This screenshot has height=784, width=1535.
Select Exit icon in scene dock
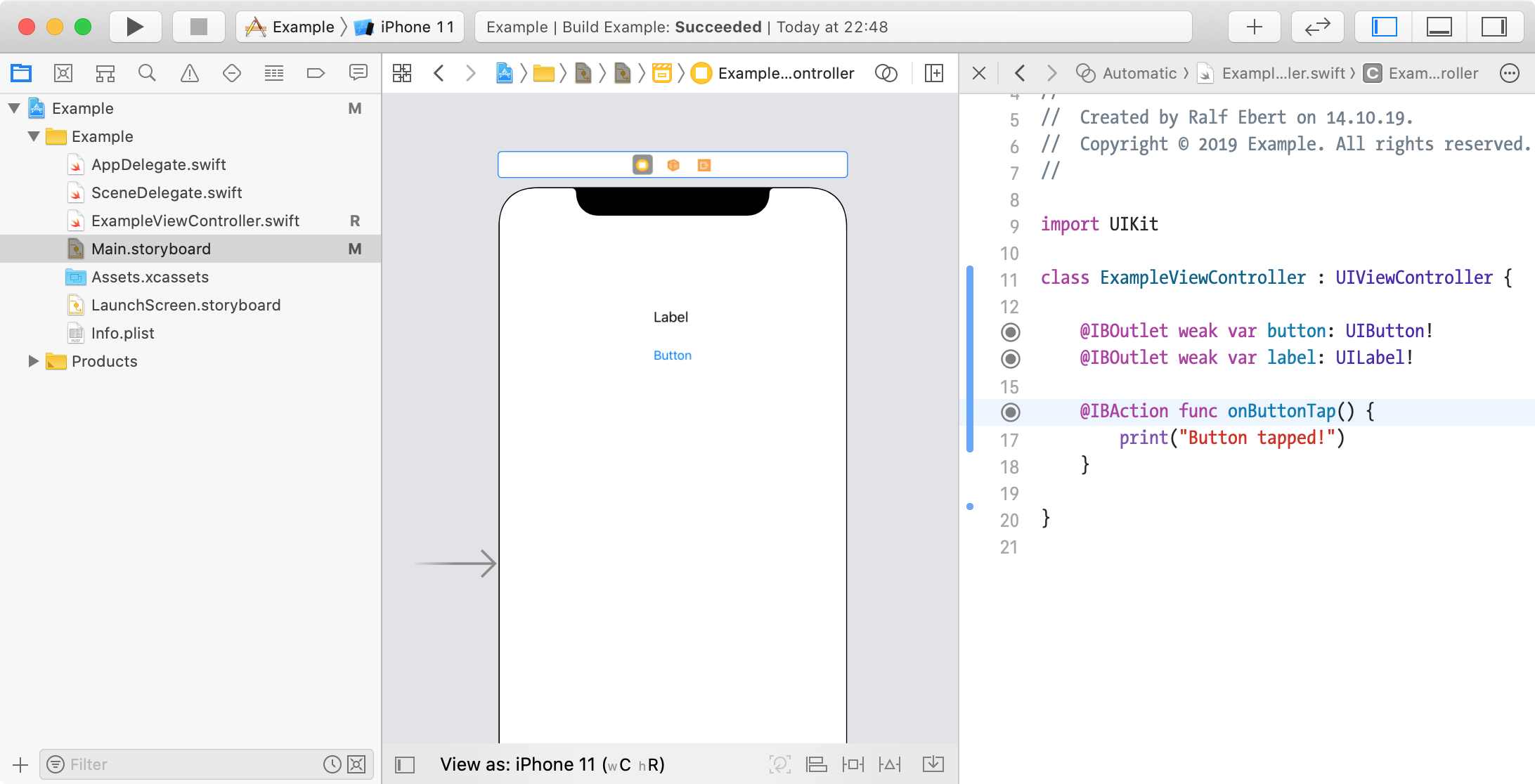coord(704,165)
